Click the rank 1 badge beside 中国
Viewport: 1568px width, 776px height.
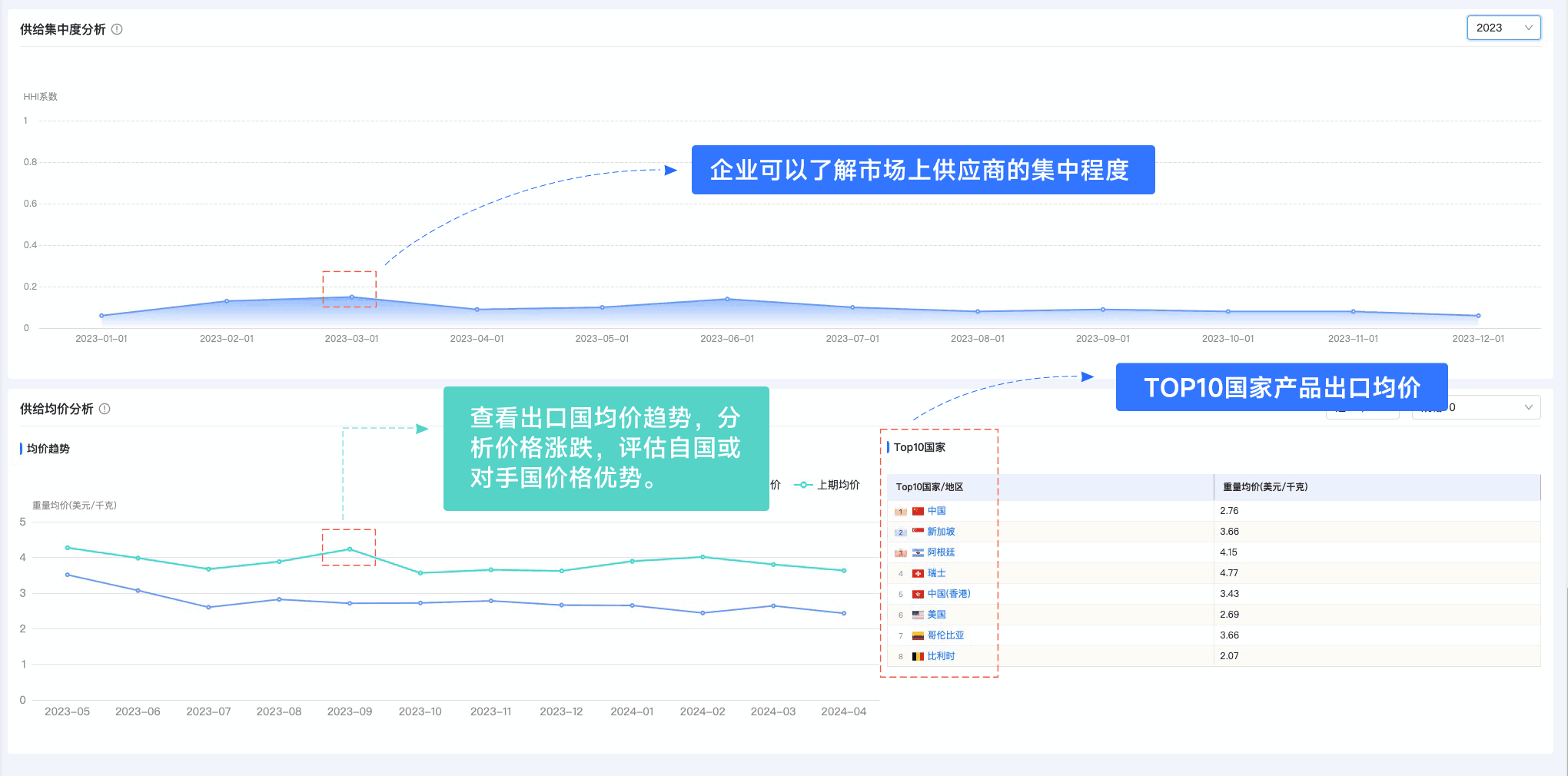tap(900, 510)
